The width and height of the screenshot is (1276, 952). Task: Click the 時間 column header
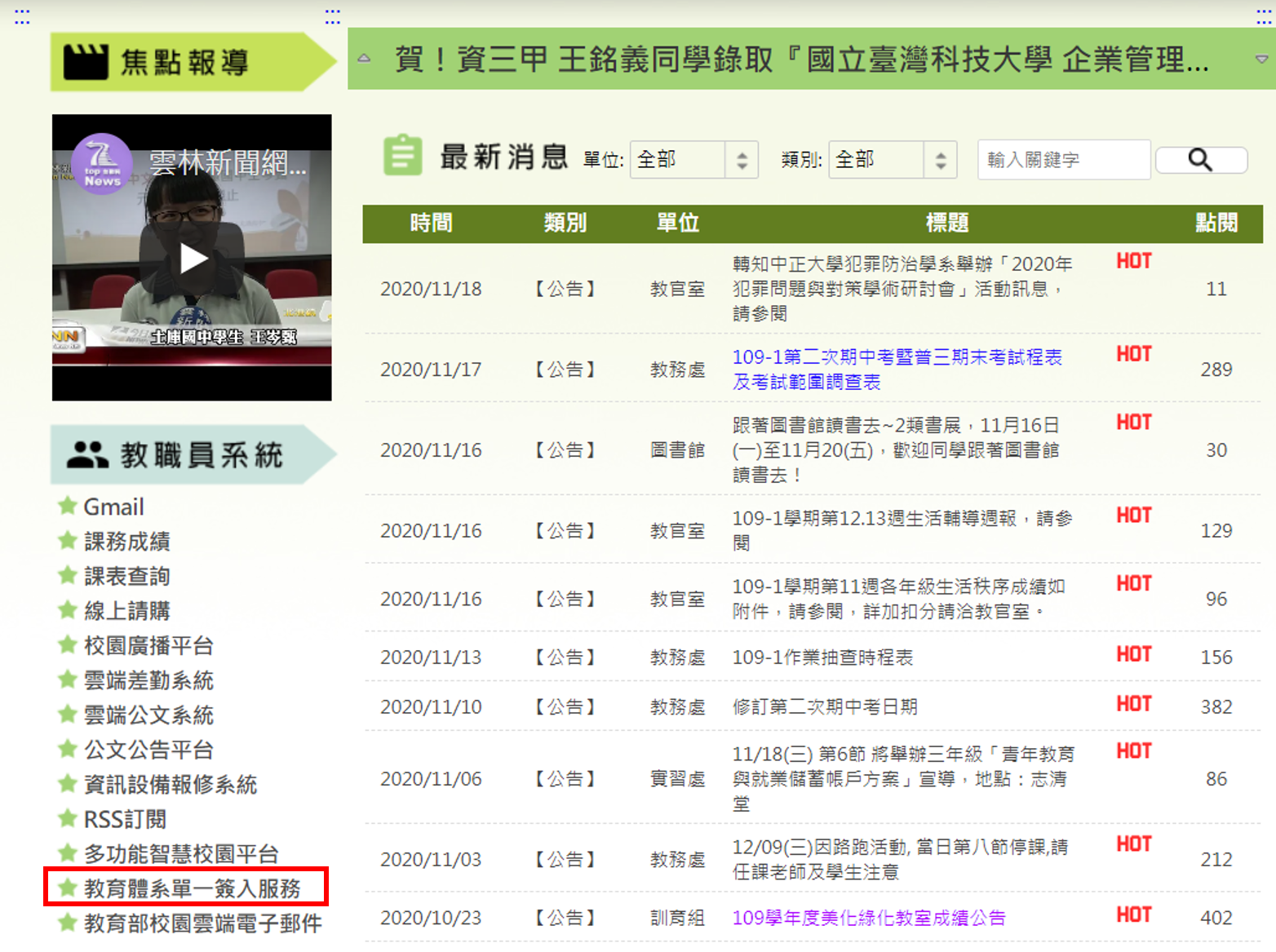click(x=431, y=223)
